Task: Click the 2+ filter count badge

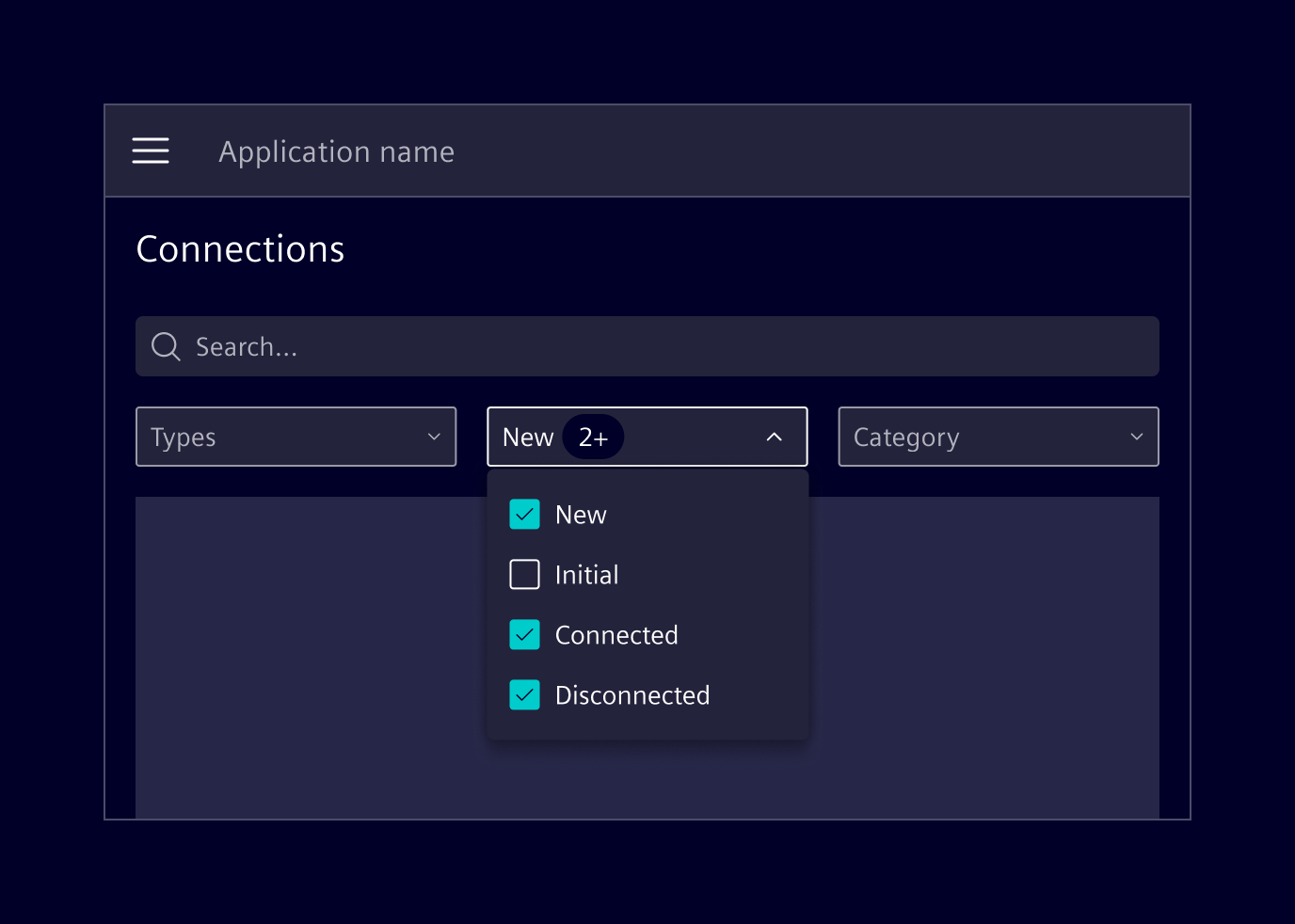Action: pos(593,437)
